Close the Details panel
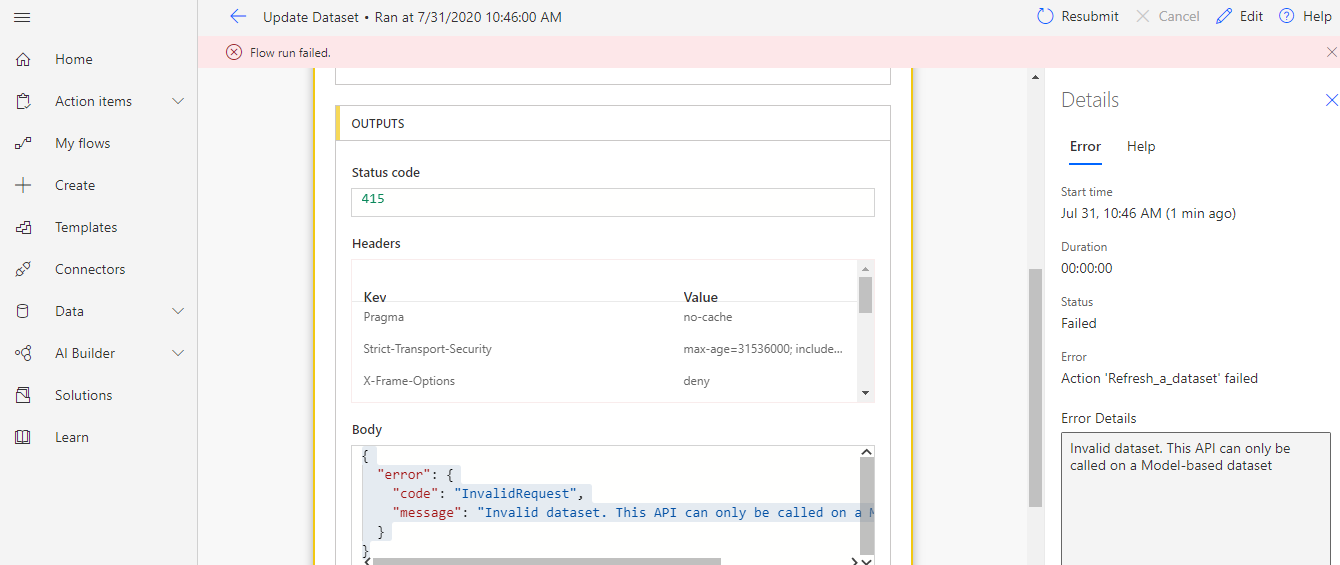 [1331, 100]
